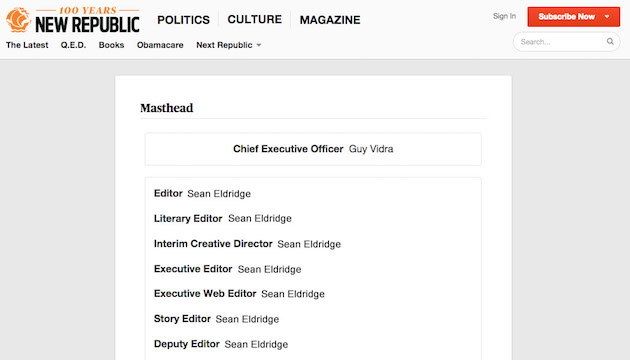630x360 pixels.
Task: Click the Executive Web Editor title
Action: (x=205, y=294)
